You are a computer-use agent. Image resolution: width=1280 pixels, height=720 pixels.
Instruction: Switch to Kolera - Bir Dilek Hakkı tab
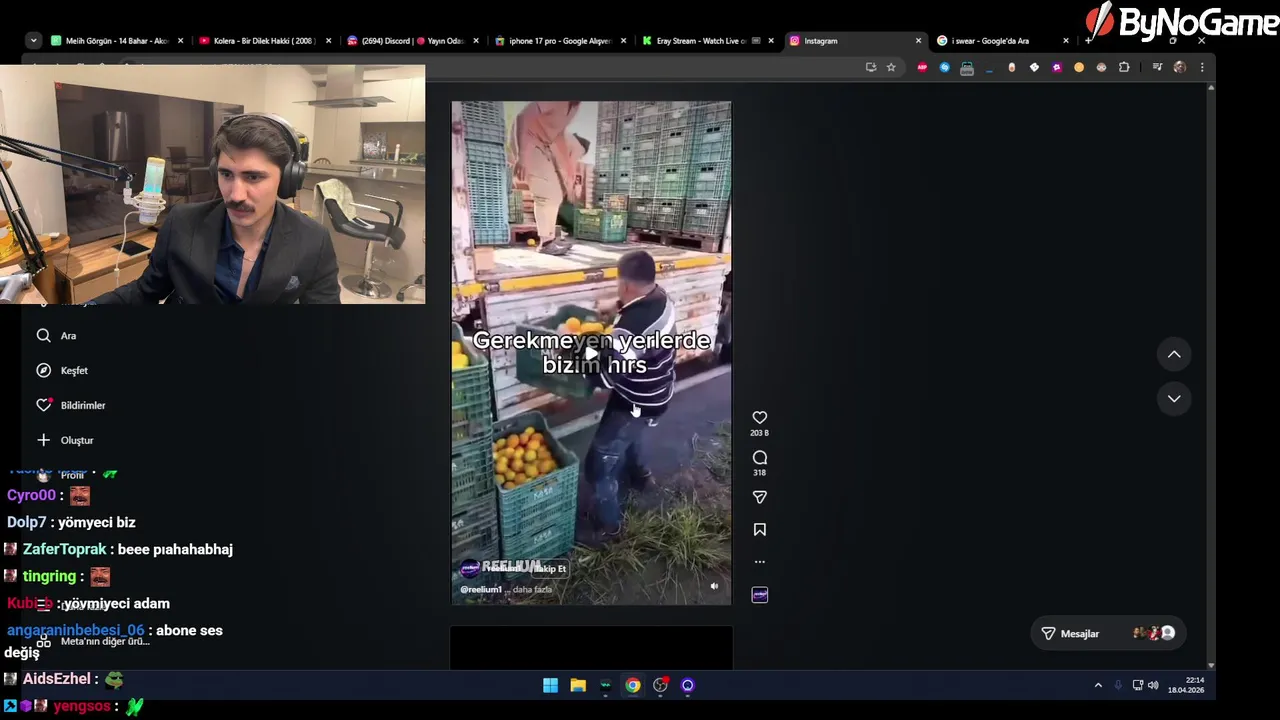pyautogui.click(x=264, y=41)
